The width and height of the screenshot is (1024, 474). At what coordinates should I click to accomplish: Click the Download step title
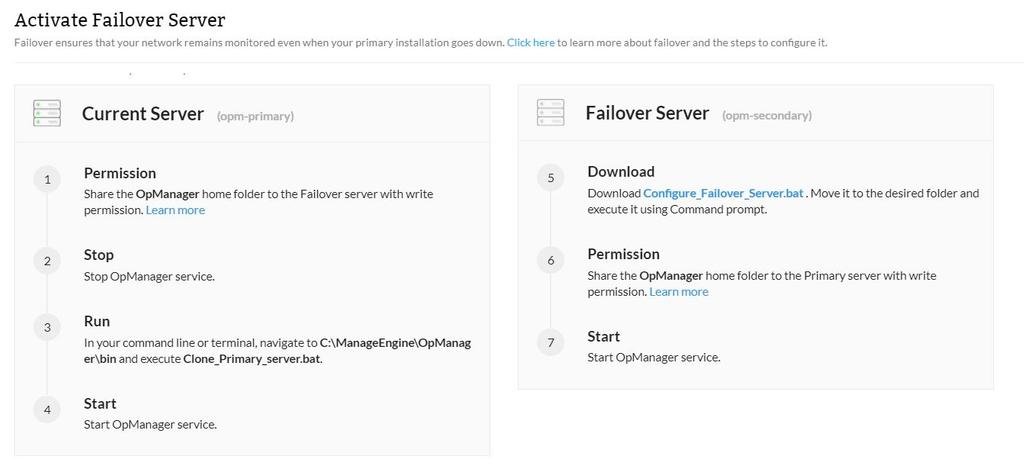(x=621, y=172)
